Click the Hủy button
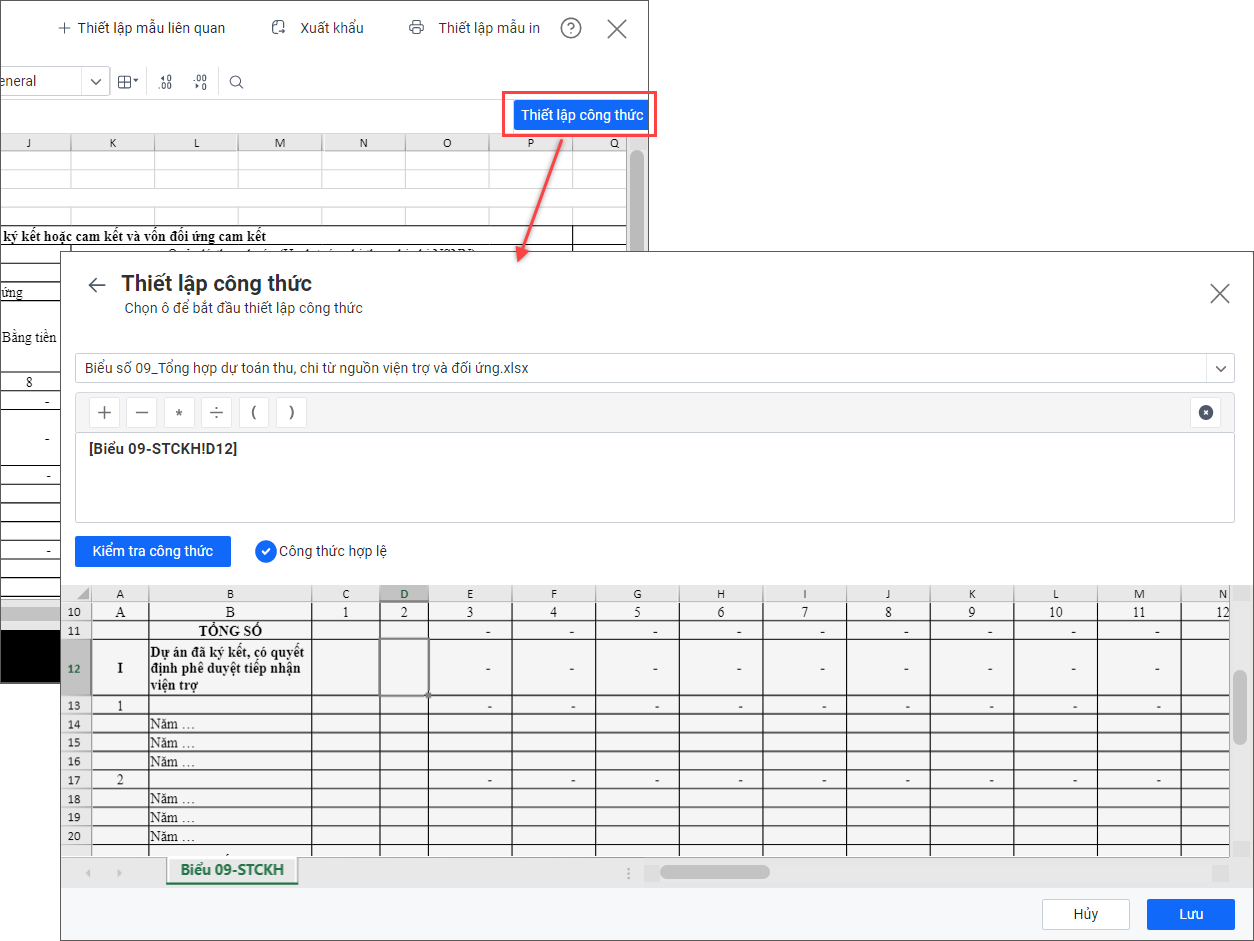The image size is (1254, 941). click(1085, 914)
